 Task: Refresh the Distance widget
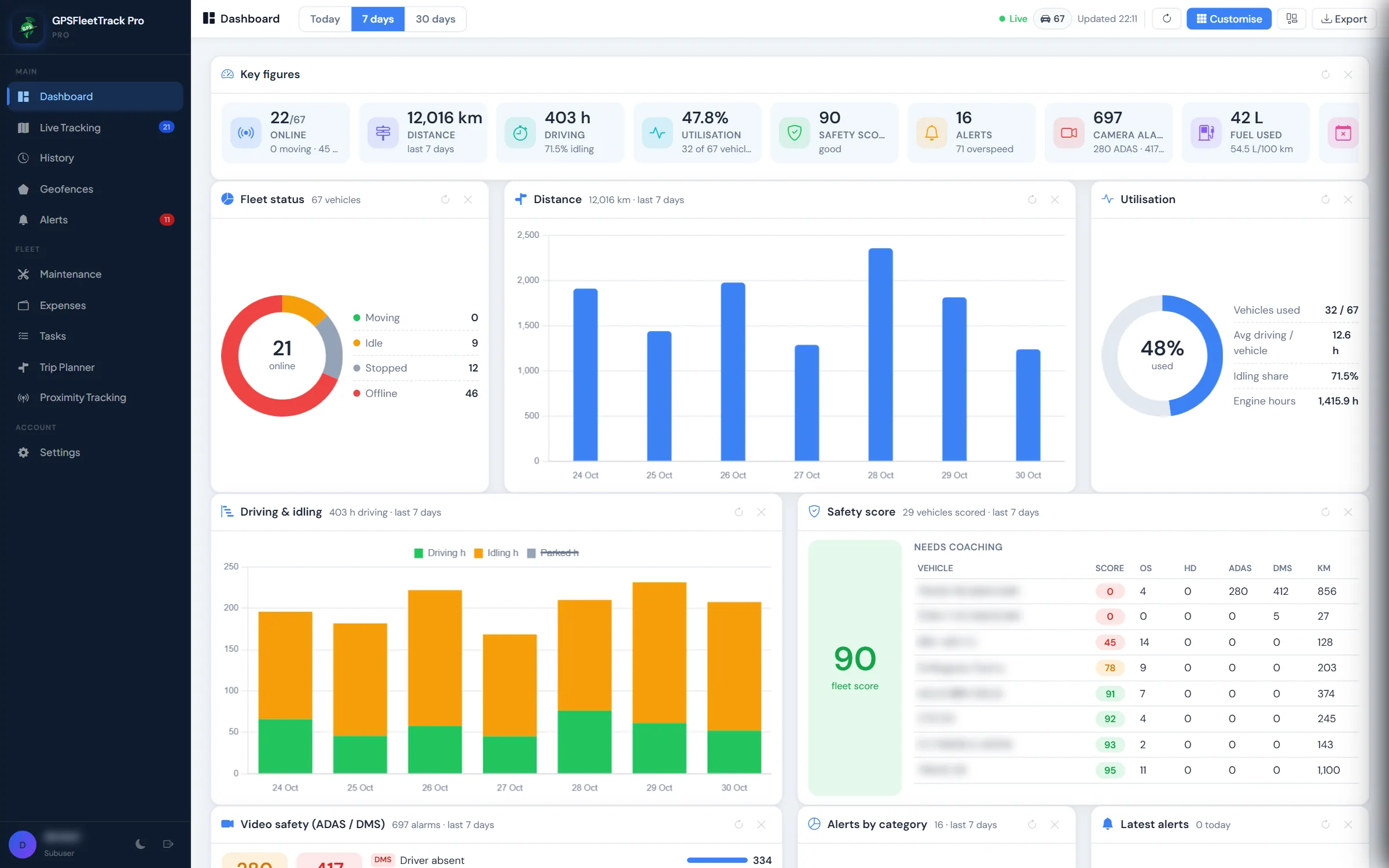(1032, 200)
